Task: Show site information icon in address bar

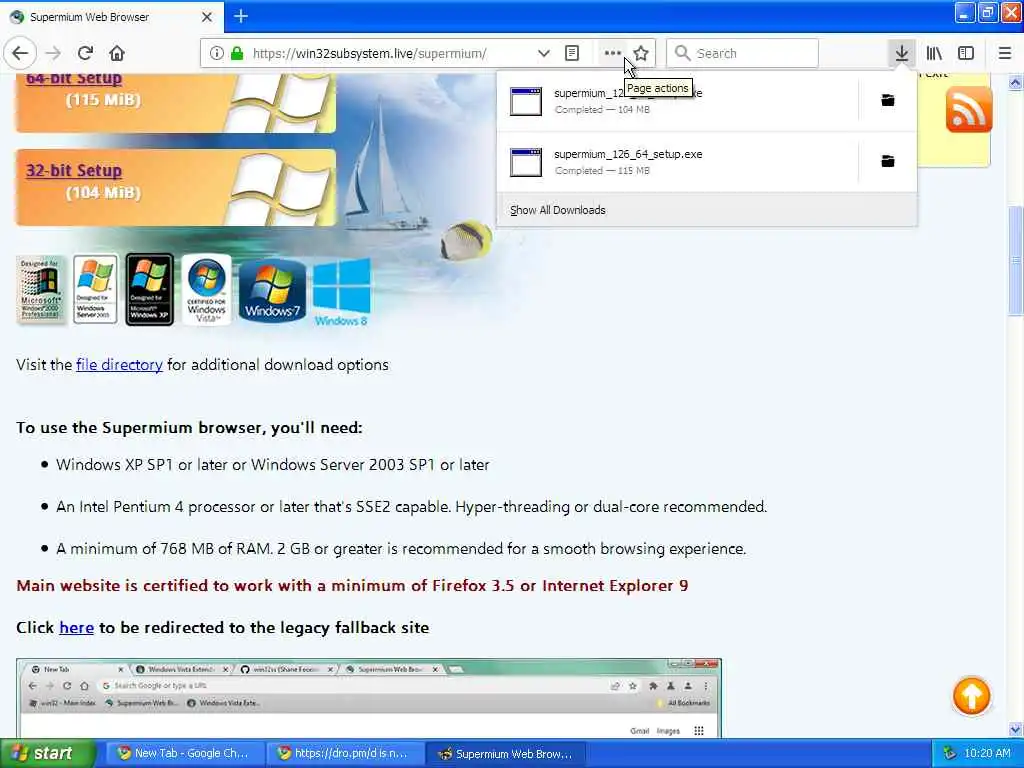Action: 217,54
